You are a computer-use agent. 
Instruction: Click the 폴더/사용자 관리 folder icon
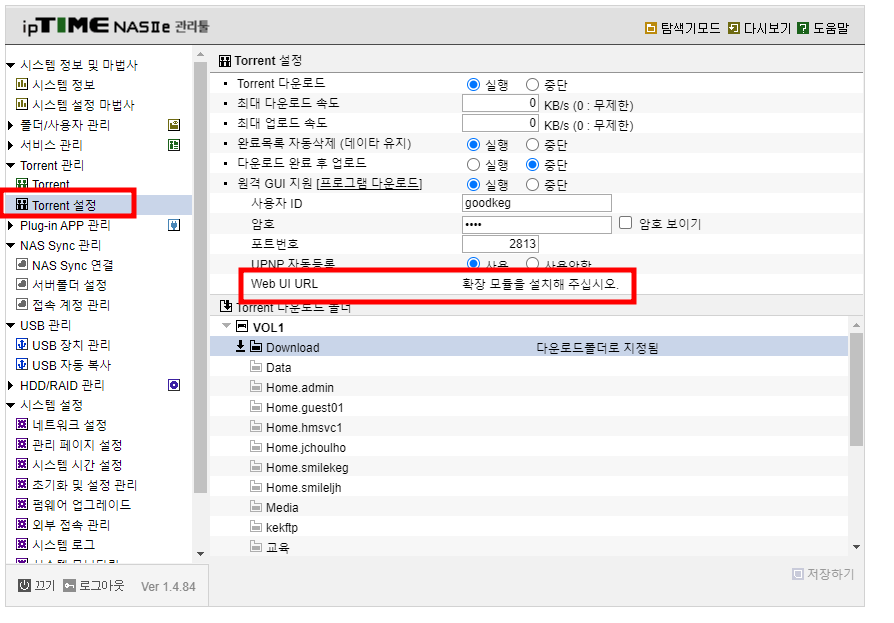pos(174,125)
